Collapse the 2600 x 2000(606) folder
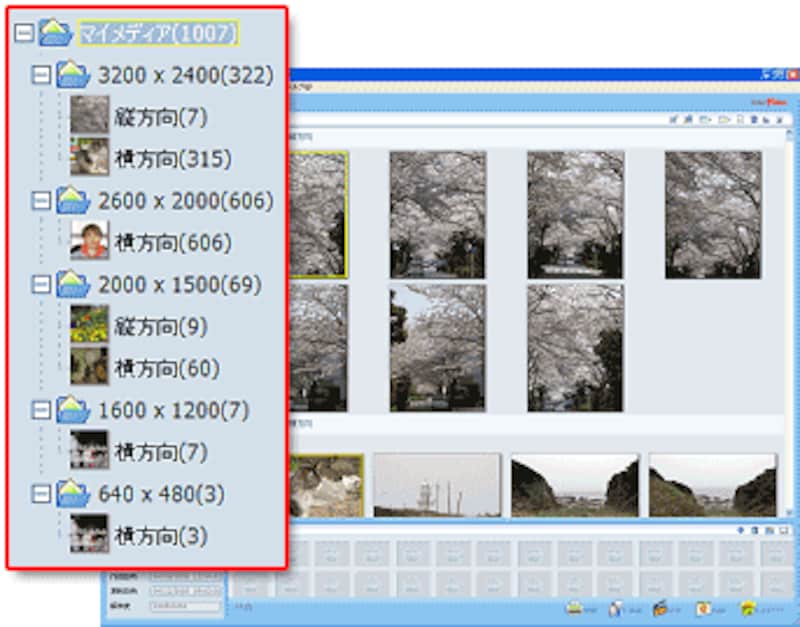This screenshot has width=800, height=627. point(42,201)
